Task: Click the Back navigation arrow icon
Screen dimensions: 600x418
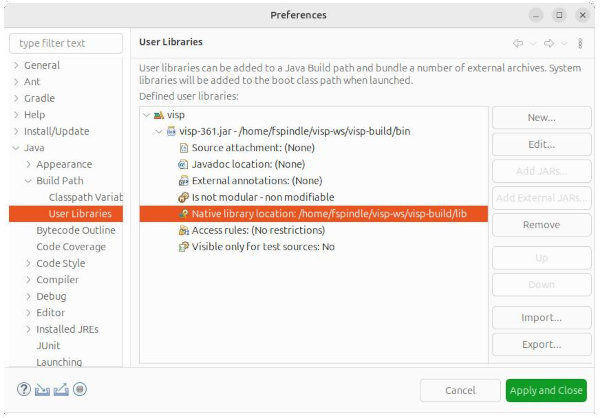Action: [x=518, y=43]
